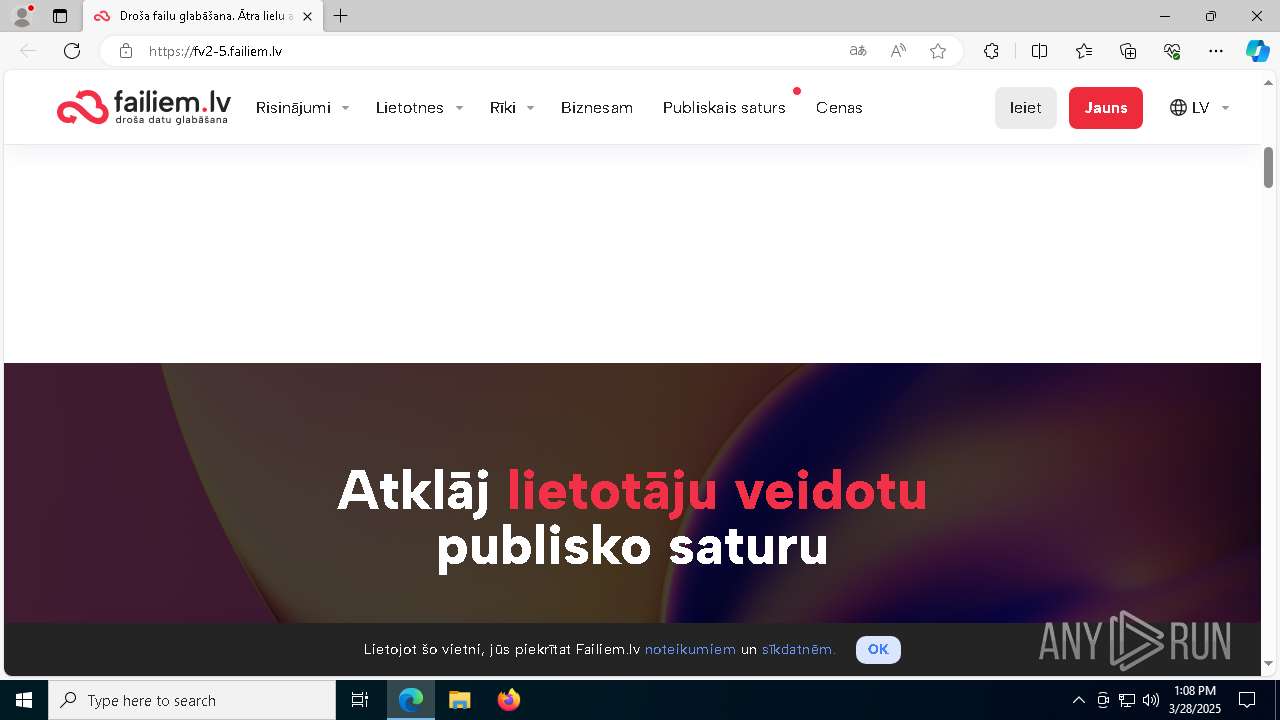Click the scrollbar down arrow
1280x720 pixels.
click(x=1268, y=664)
